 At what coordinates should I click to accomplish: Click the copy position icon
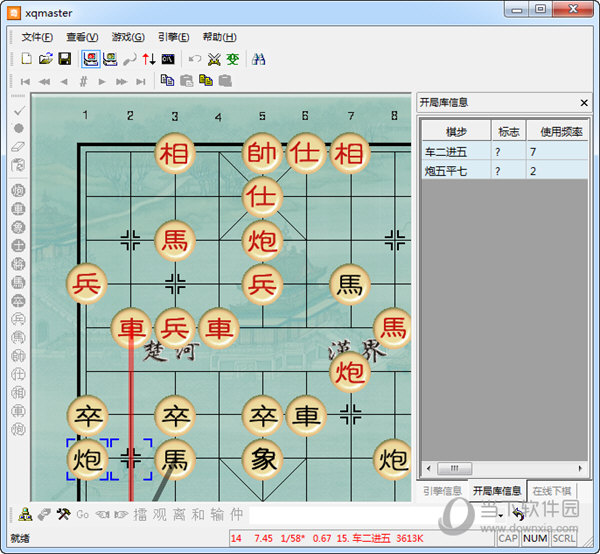pos(167,81)
